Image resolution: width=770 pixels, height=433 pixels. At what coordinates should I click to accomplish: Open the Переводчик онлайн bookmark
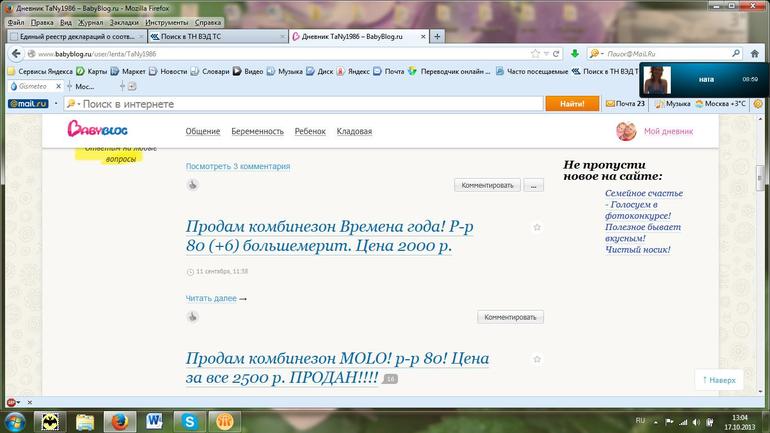449,71
